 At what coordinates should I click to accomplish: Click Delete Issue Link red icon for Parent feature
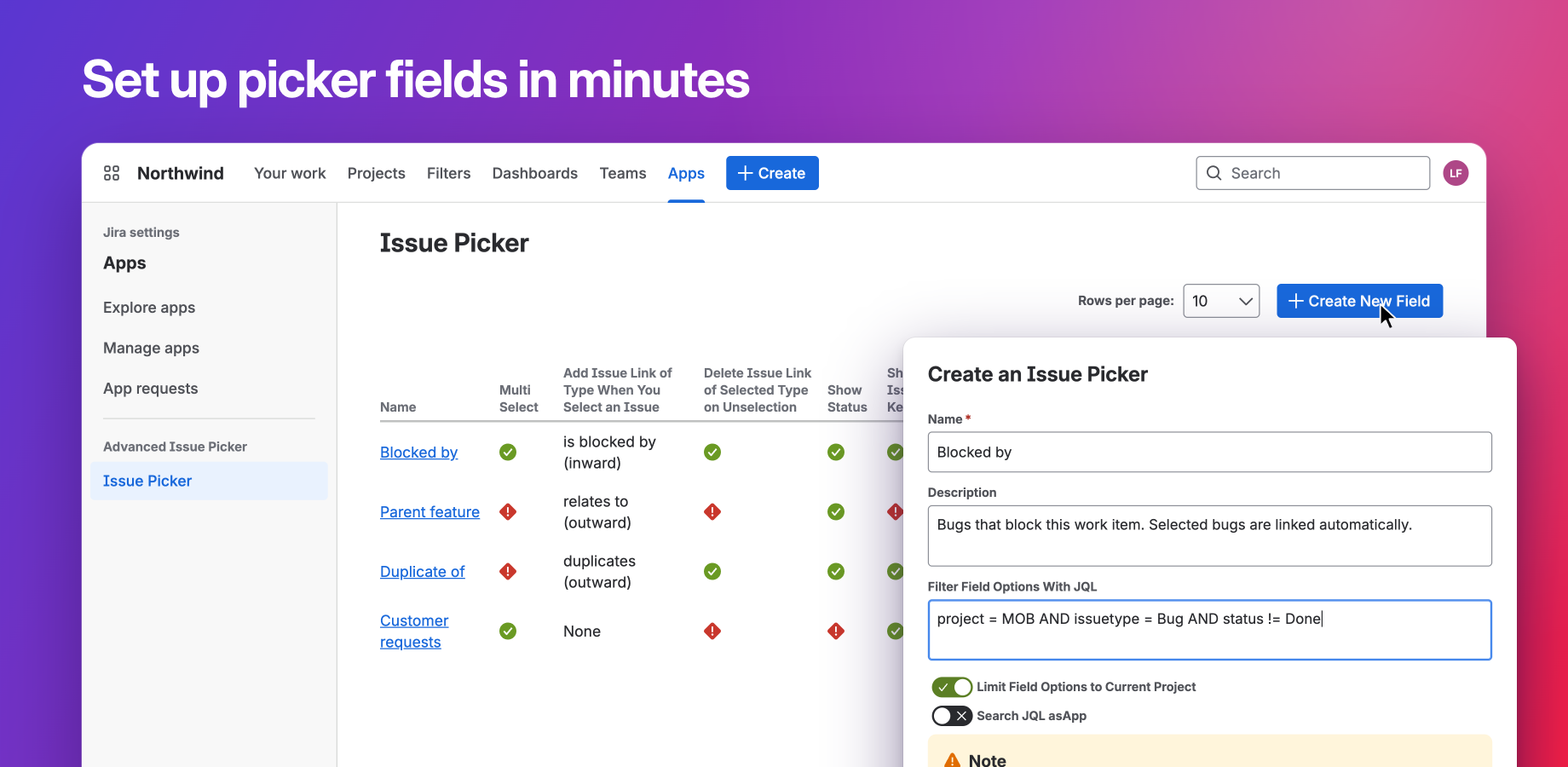tap(712, 511)
